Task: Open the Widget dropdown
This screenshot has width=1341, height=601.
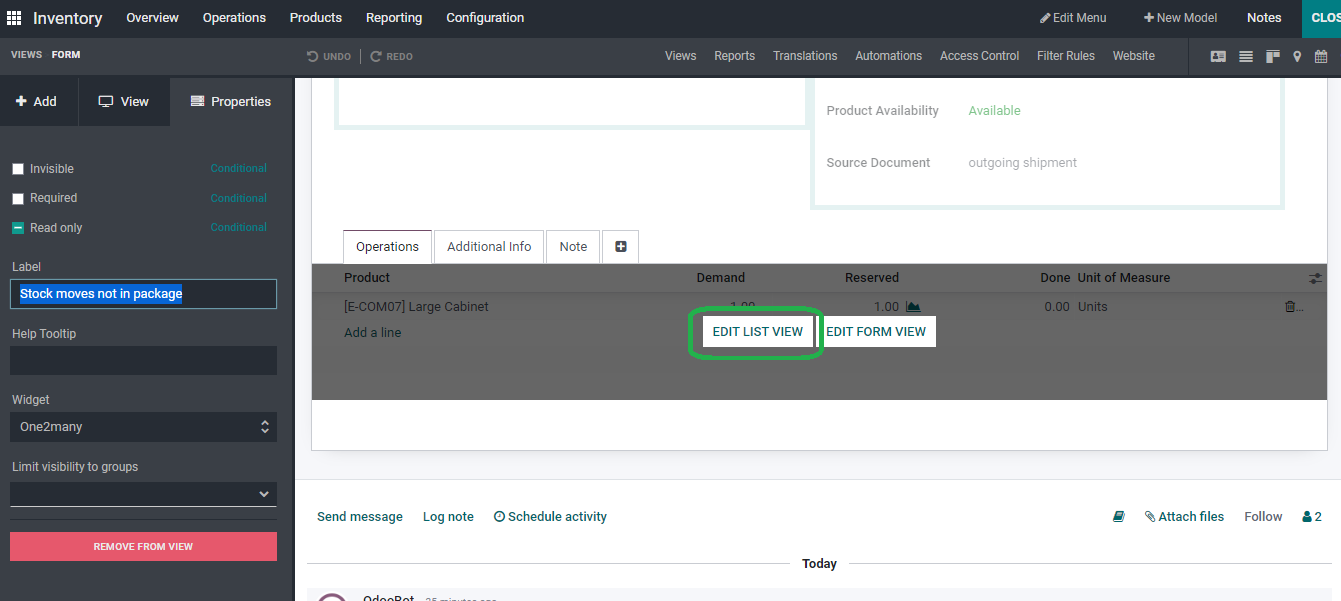Action: tap(143, 427)
